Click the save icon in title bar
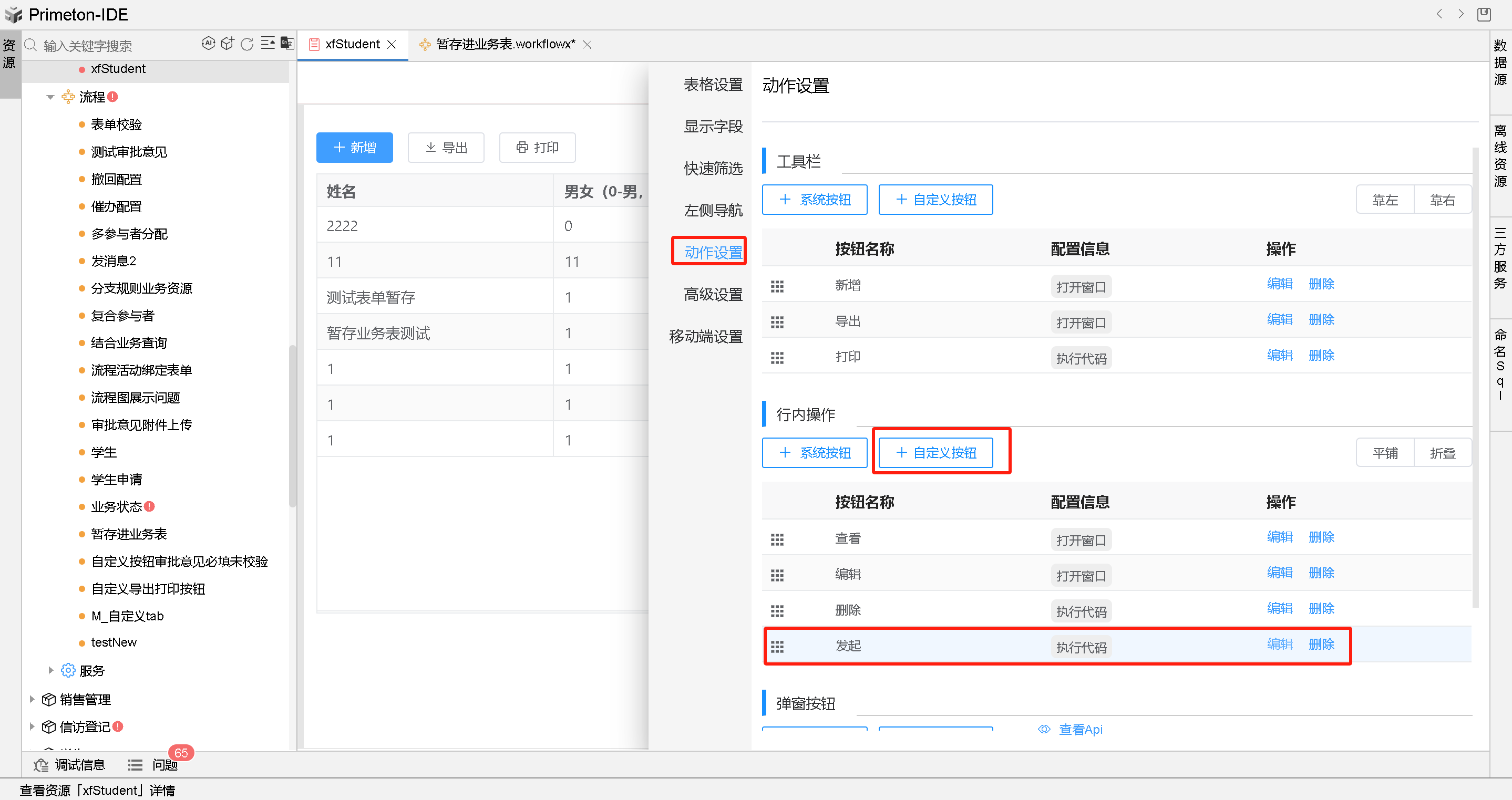Screen dimensions: 1512x800 [1484, 14]
